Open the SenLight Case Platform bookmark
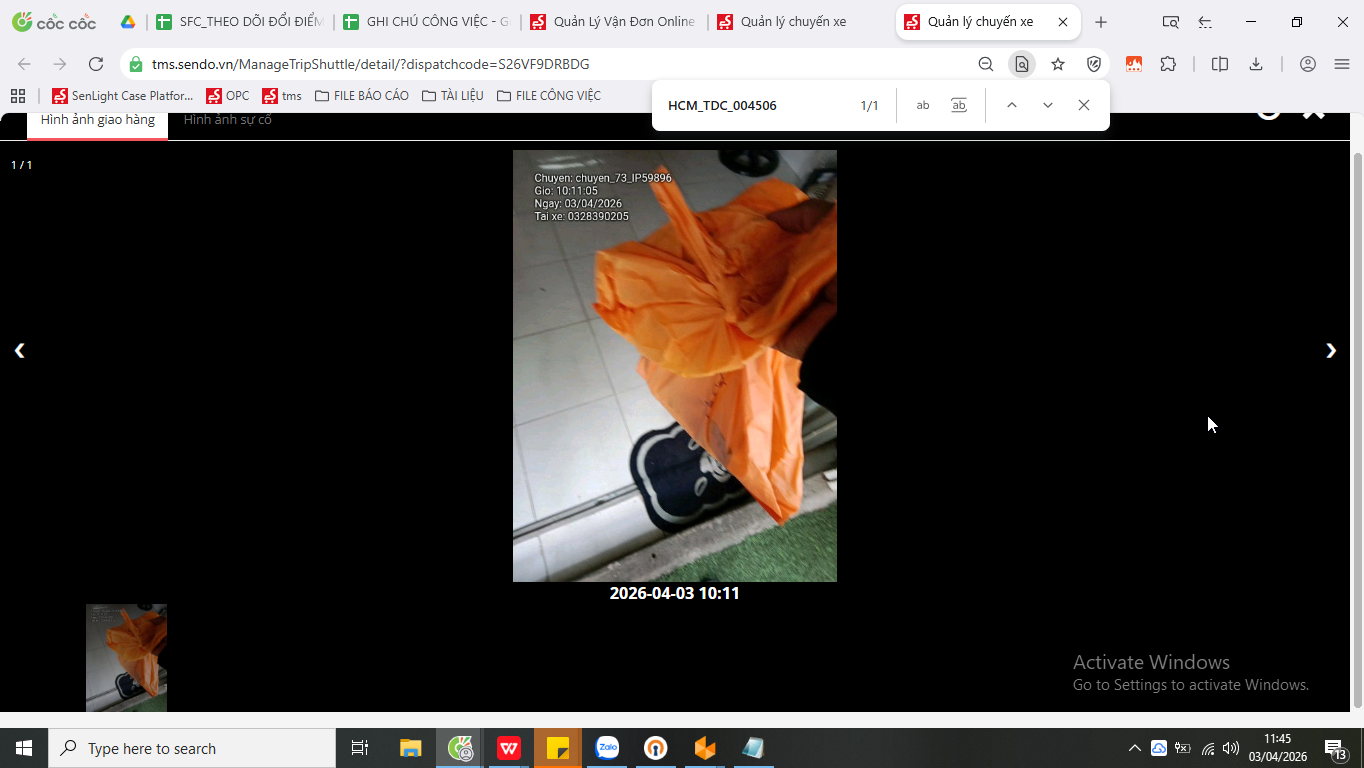Image resolution: width=1364 pixels, height=768 pixels. click(123, 96)
